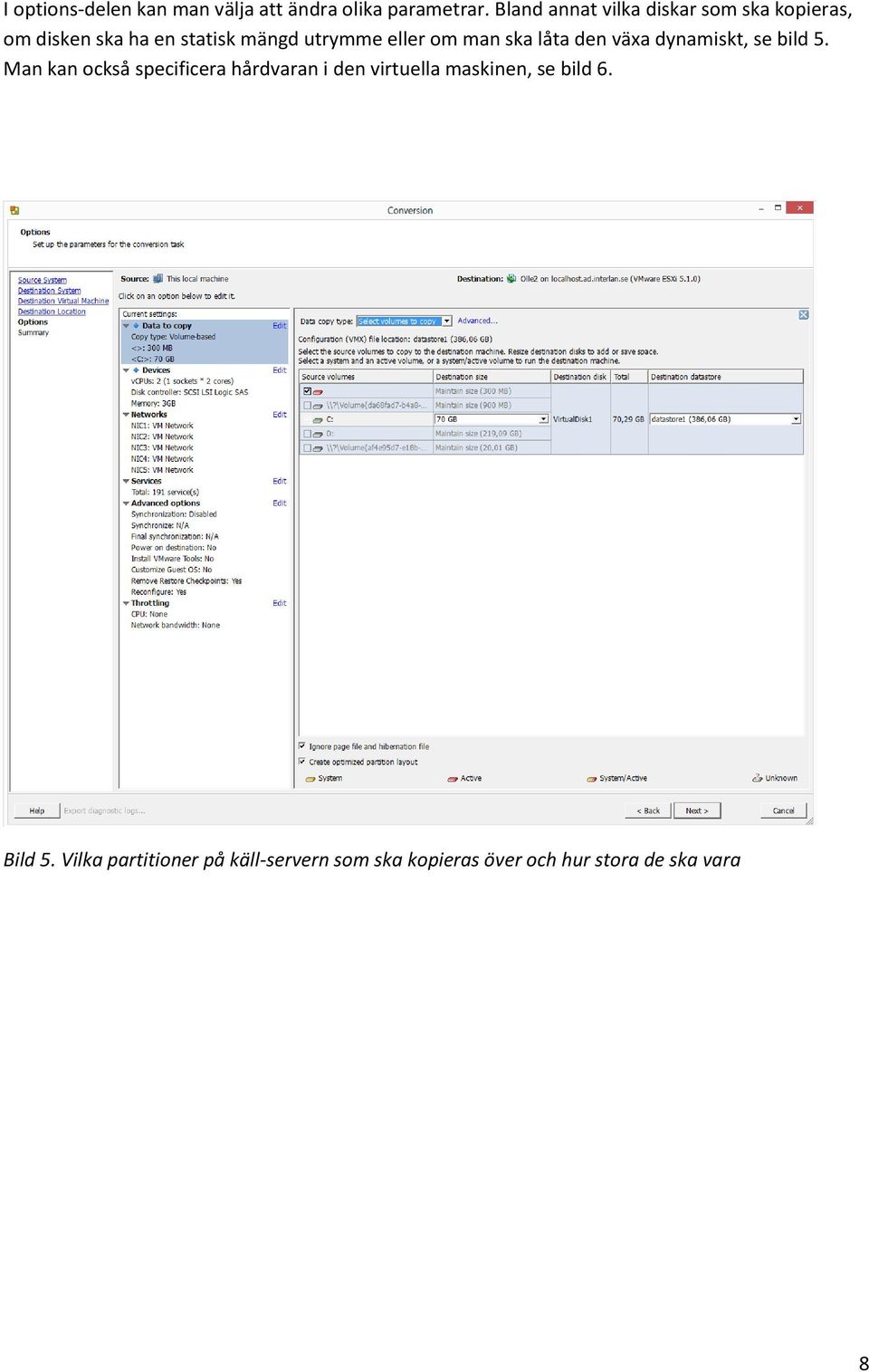Image resolution: width=869 pixels, height=1372 pixels.
Task: Click Export diagnostic logs button
Action: point(104,811)
